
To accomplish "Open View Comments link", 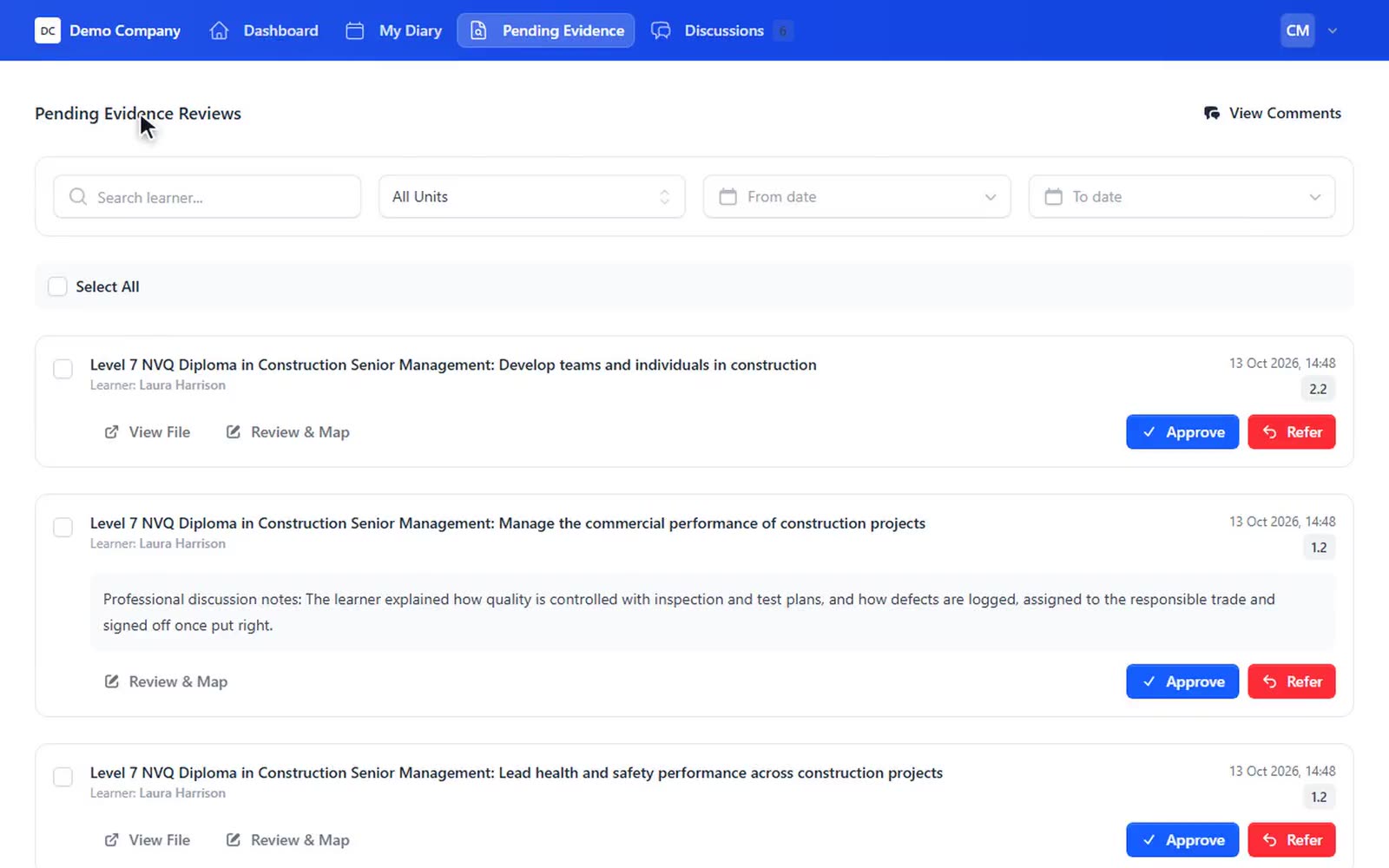I will [x=1273, y=113].
